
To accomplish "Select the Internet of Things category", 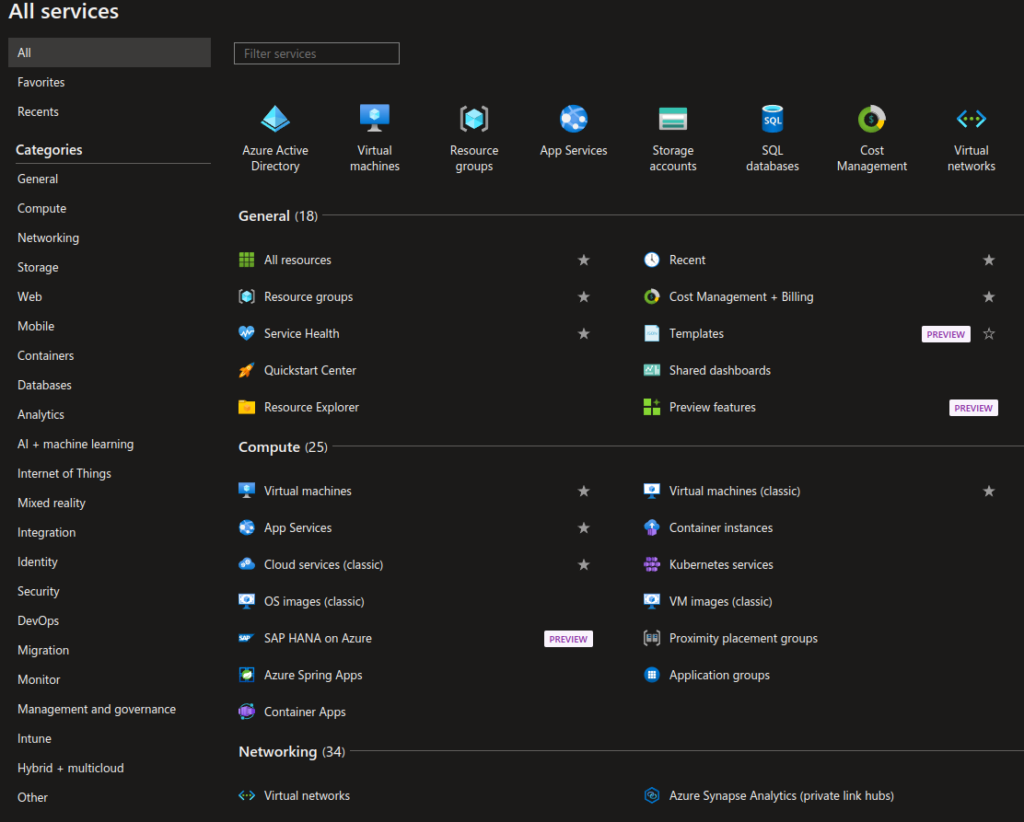I will click(64, 473).
